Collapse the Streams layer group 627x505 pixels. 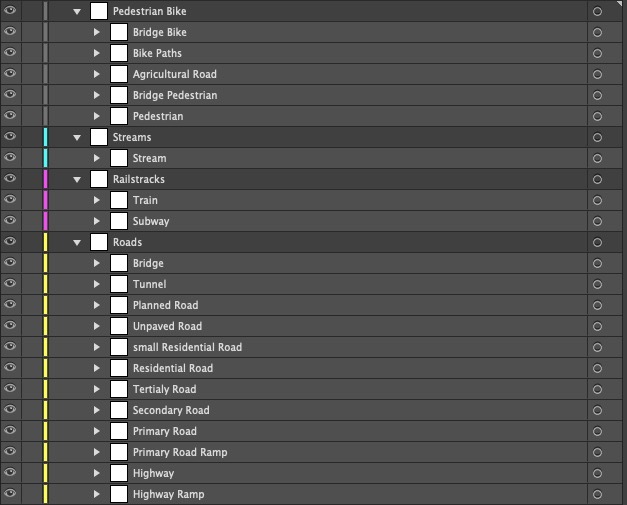click(x=77, y=138)
